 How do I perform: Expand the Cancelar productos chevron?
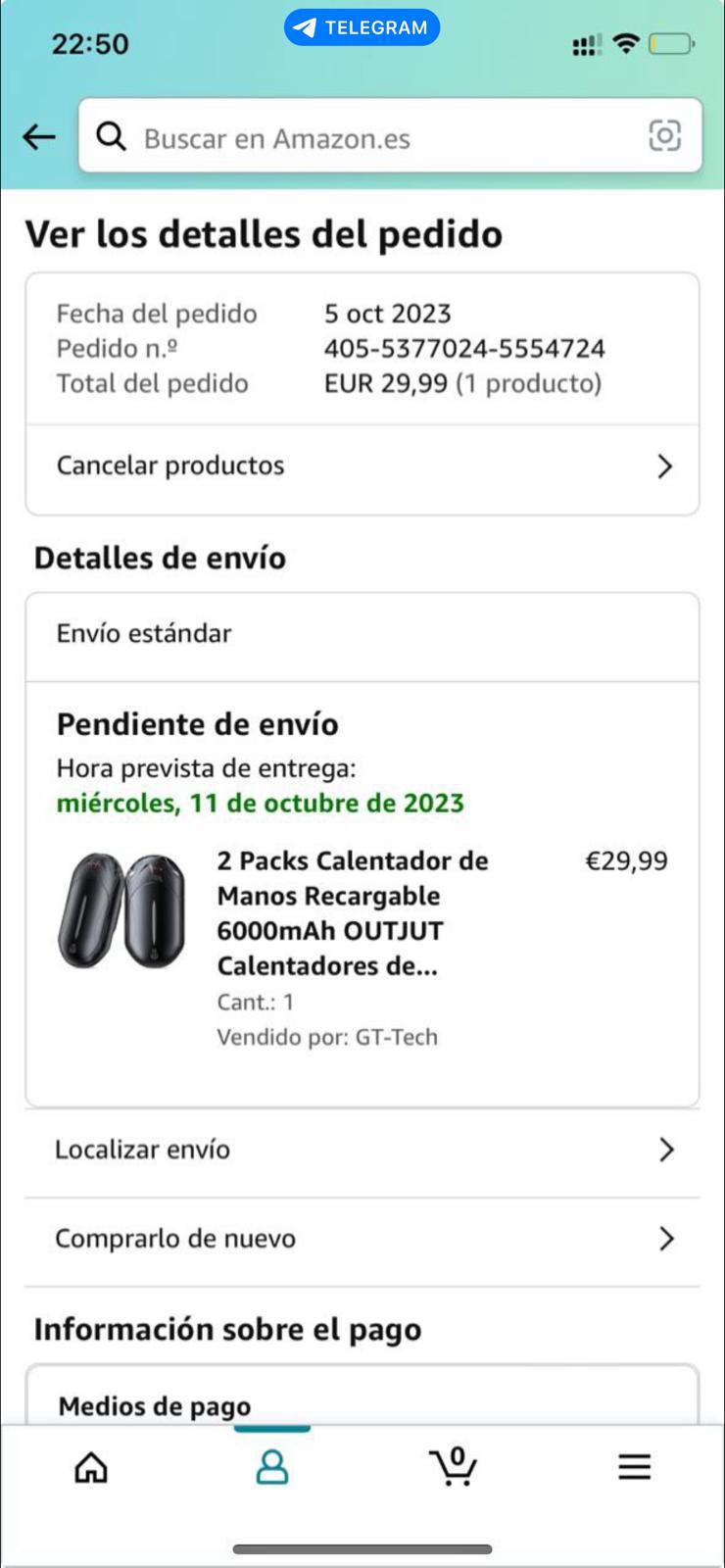coord(665,466)
